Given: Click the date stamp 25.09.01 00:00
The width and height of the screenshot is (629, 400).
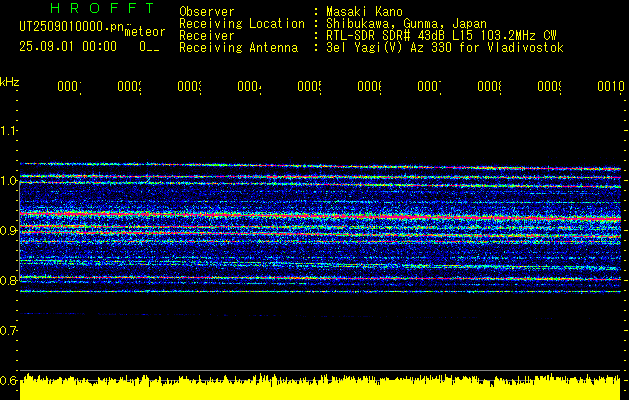Looking at the screenshot, I should click(68, 47).
